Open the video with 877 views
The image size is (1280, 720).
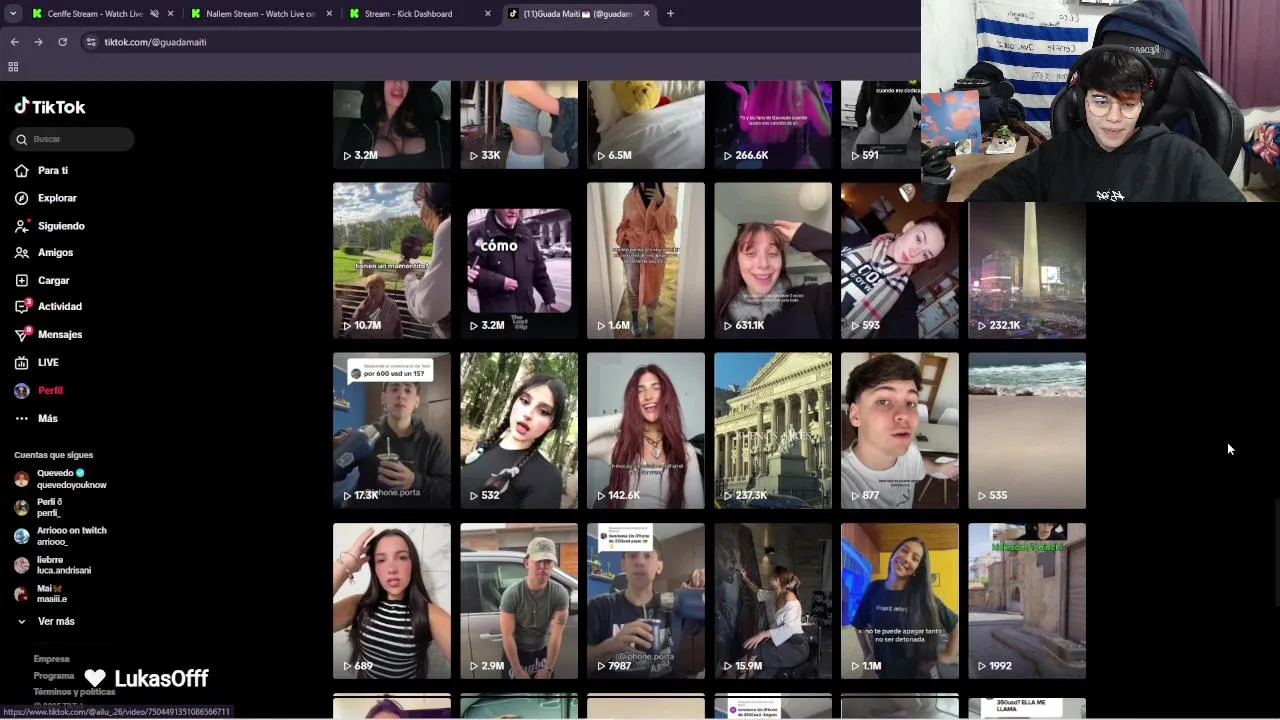[x=900, y=430]
